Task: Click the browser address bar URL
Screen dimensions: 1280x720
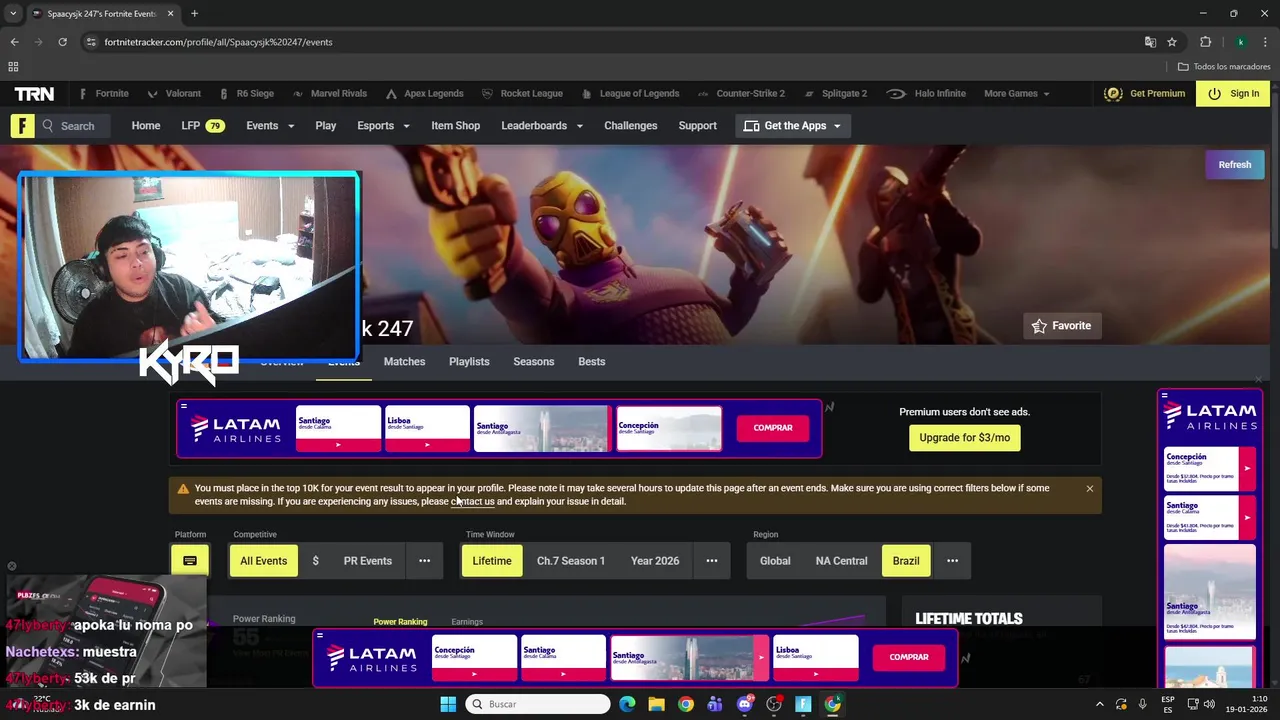Action: click(218, 42)
